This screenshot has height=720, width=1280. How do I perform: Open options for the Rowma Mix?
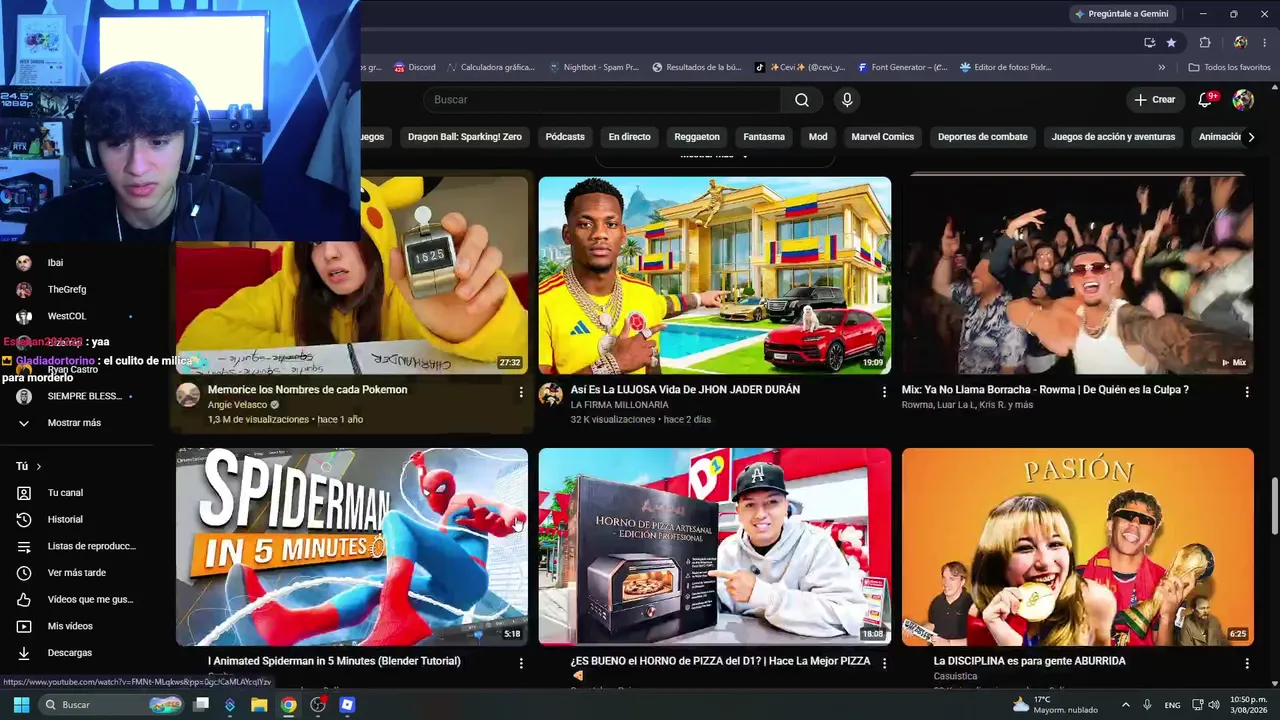[1247, 393]
